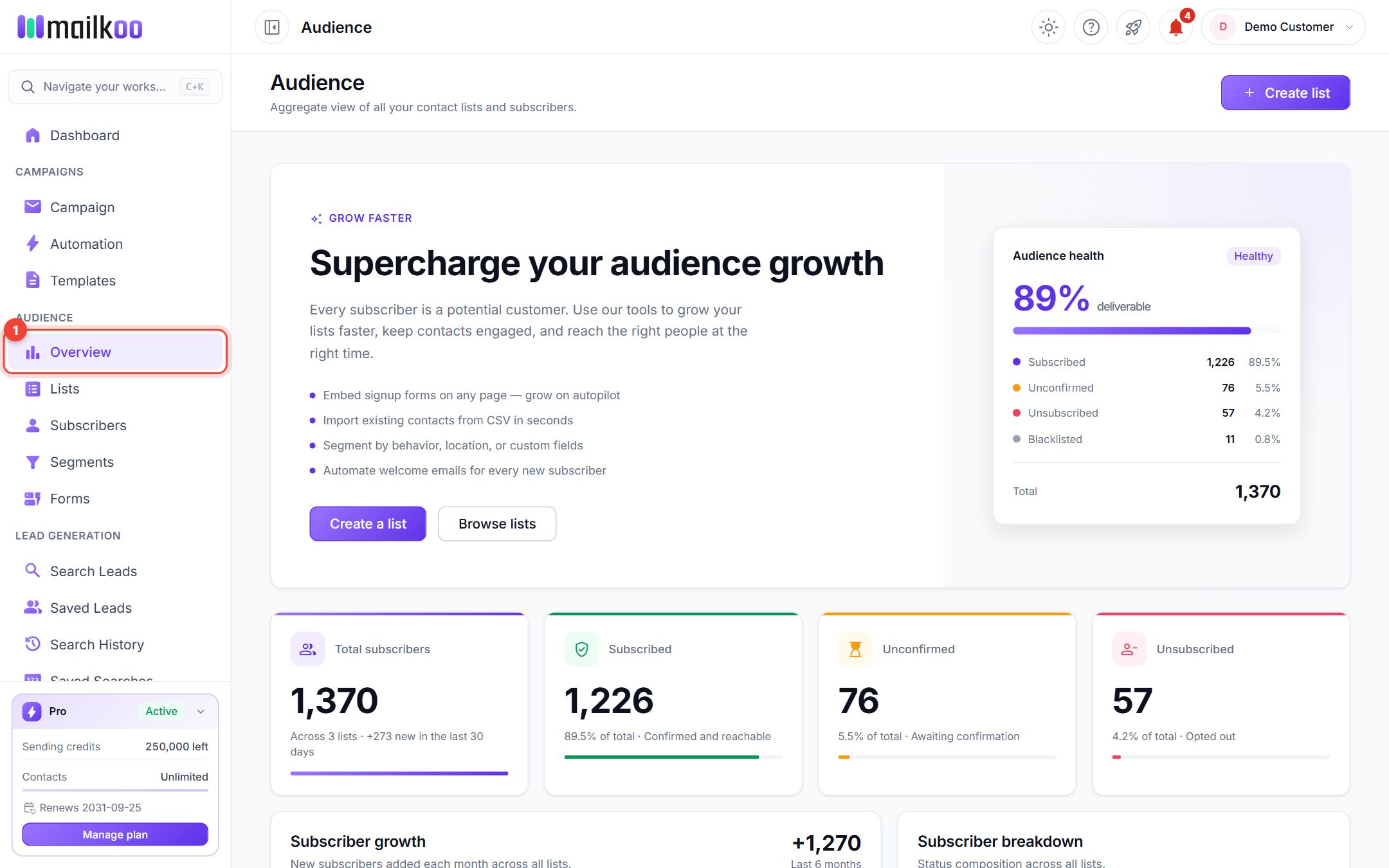Click the Blacklisted row in Audience health
1389x868 pixels.
click(x=1146, y=439)
